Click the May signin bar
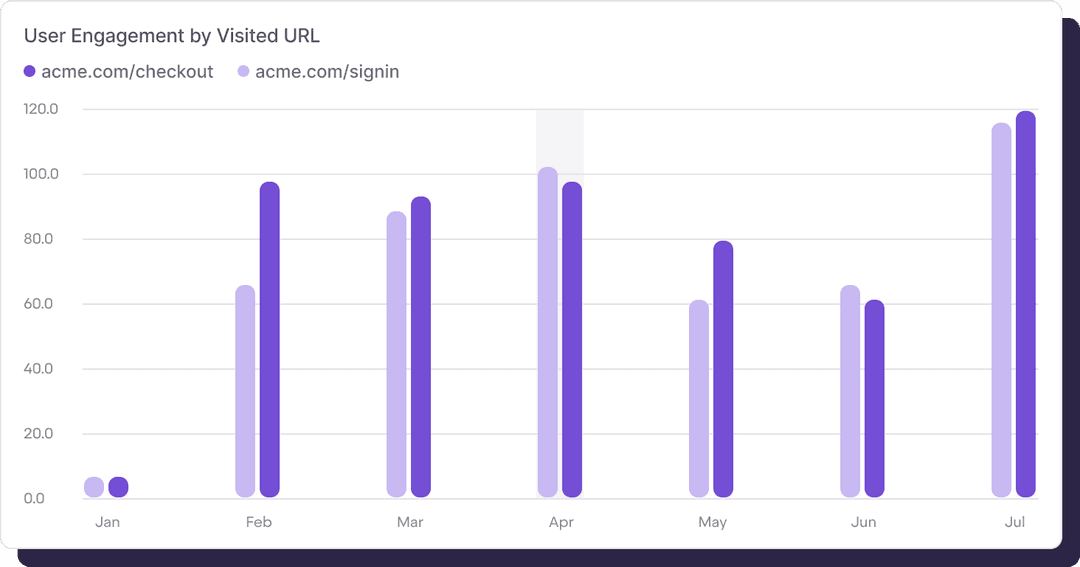The width and height of the screenshot is (1080, 567). pos(699,398)
